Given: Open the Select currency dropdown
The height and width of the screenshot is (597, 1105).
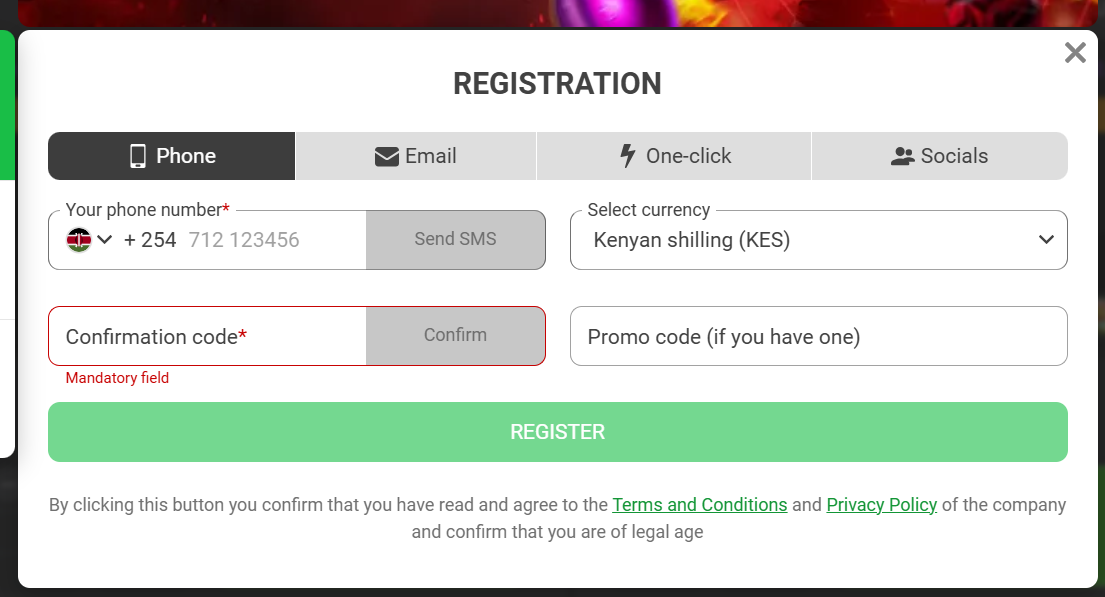Looking at the screenshot, I should point(1046,239).
